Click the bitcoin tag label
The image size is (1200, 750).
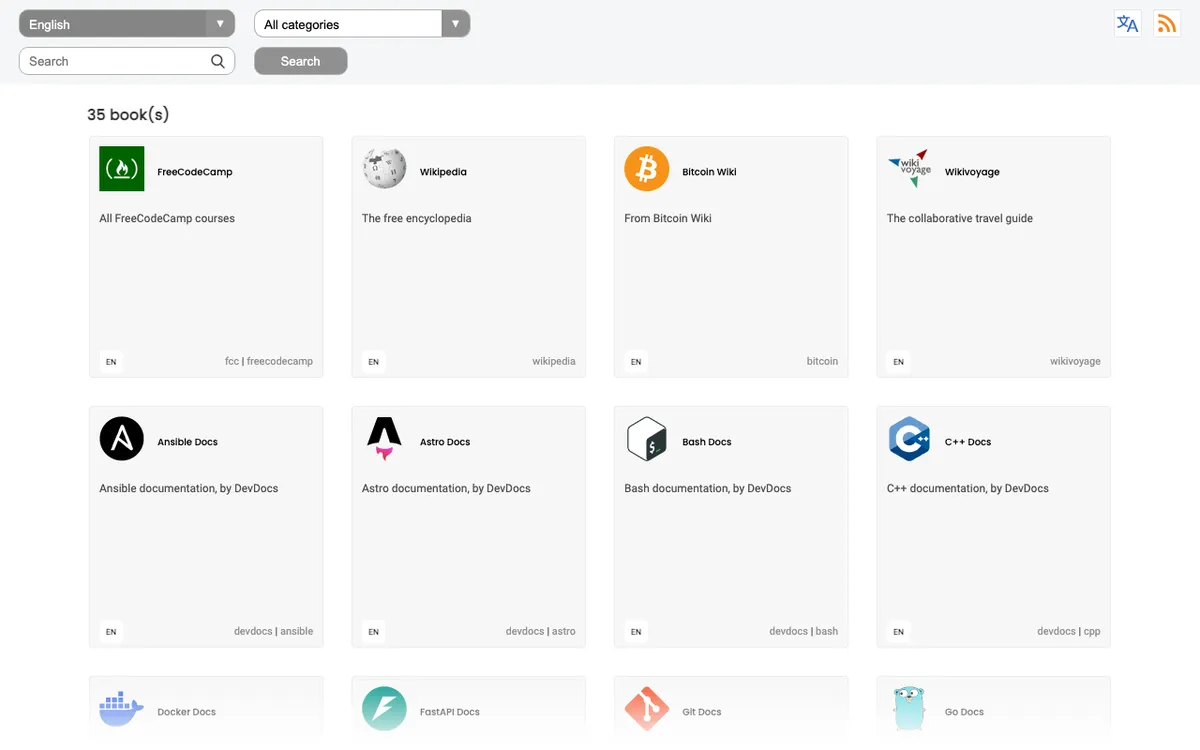point(822,361)
